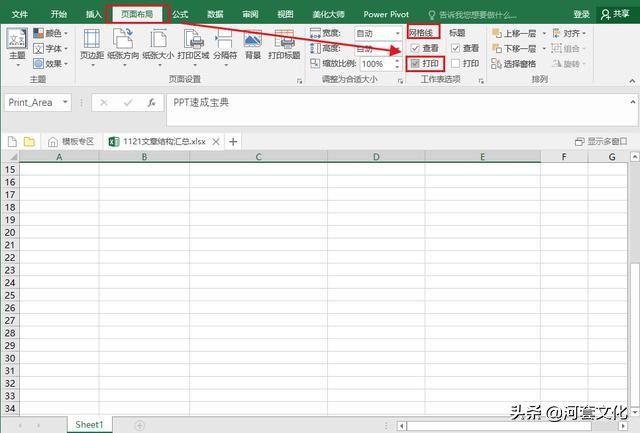This screenshot has height=433, width=640.
Task: Add a new document tab with plus
Action: [x=233, y=142]
